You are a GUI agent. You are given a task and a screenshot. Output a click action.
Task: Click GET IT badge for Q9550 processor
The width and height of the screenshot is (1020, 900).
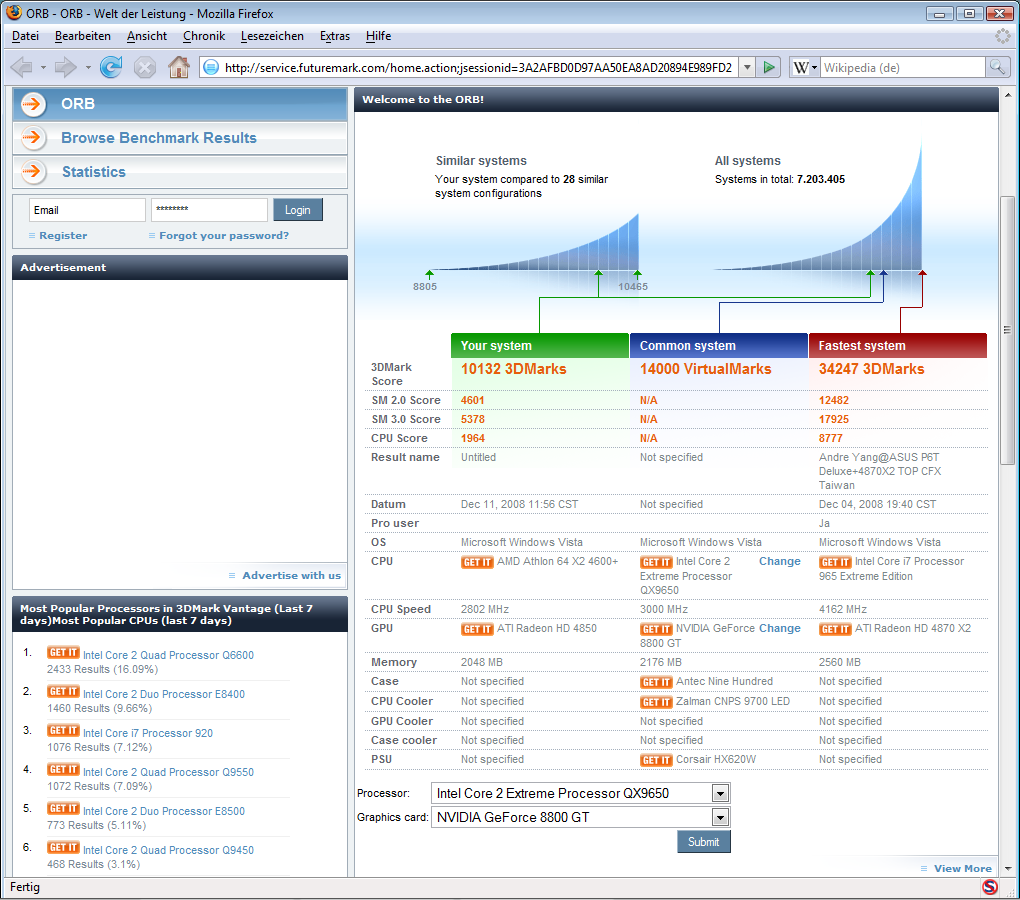63,770
